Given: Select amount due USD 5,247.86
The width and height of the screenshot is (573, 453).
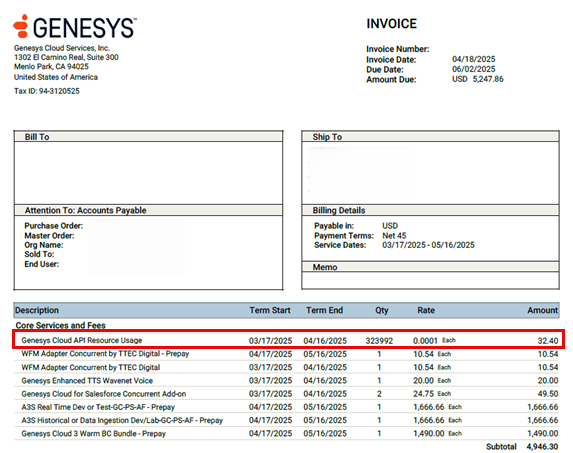Looking at the screenshot, I should (478, 79).
